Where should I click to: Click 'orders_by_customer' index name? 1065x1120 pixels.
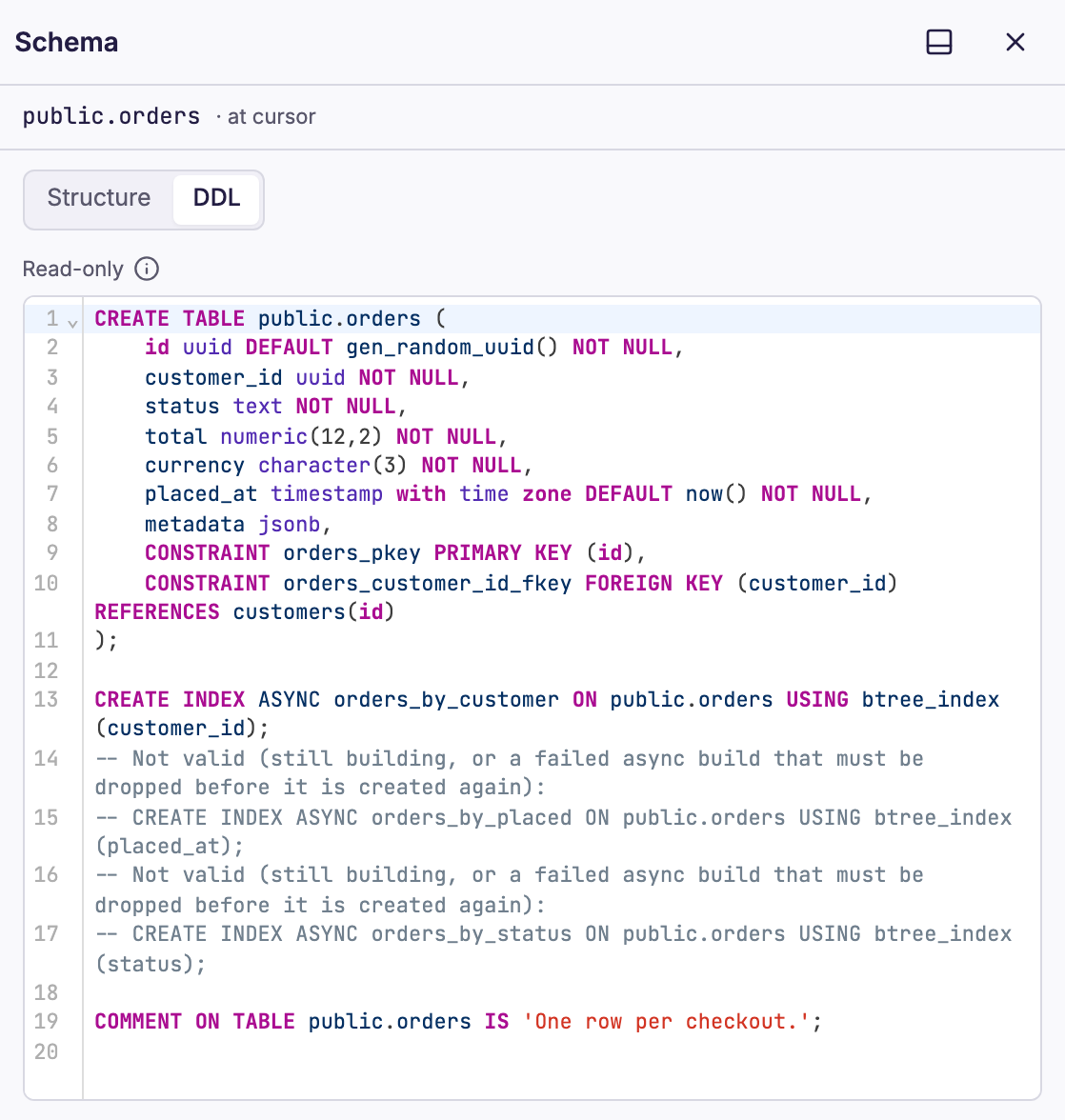(x=447, y=699)
